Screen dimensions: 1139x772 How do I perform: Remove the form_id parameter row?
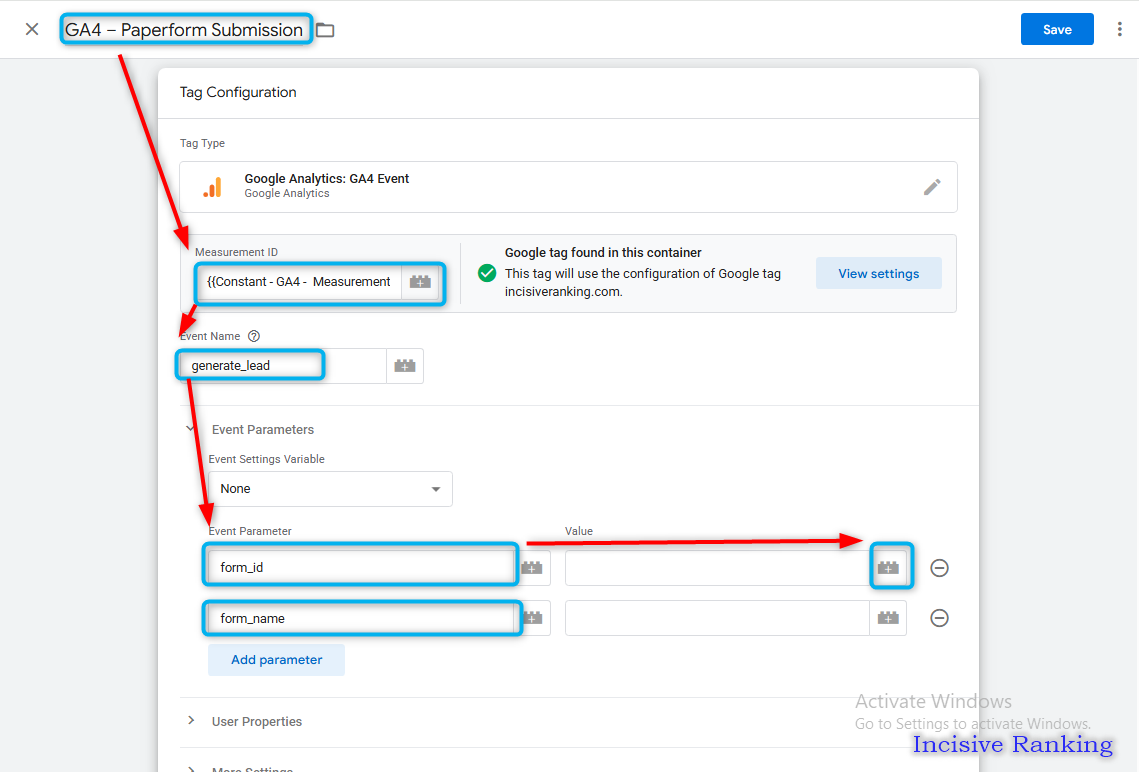[939, 567]
